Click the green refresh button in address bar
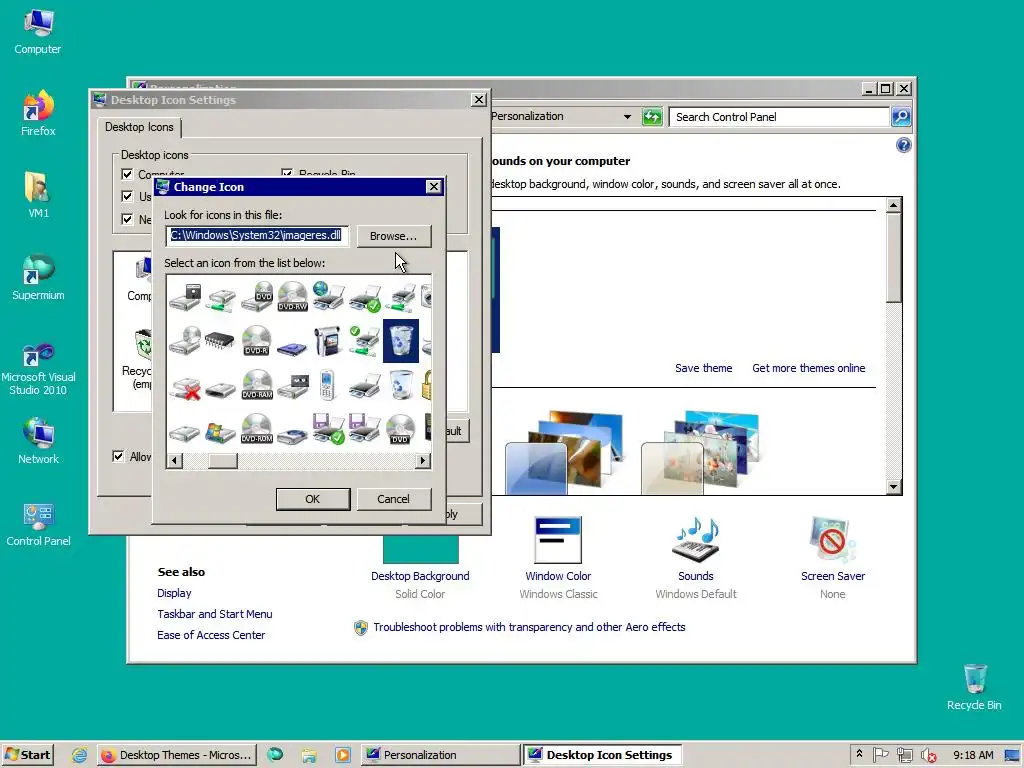The width and height of the screenshot is (1024, 768). point(652,117)
